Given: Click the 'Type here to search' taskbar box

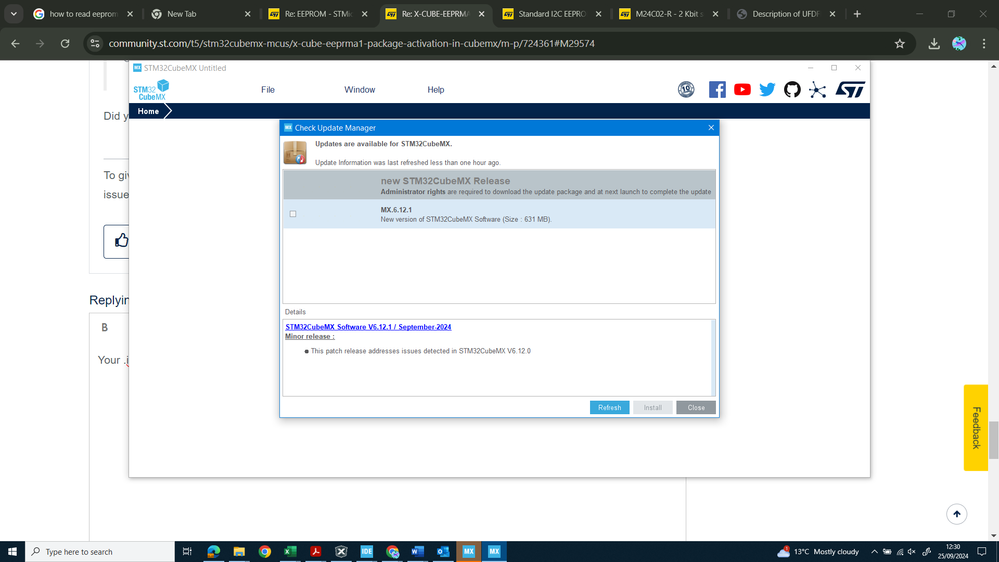Looking at the screenshot, I should click(100, 552).
